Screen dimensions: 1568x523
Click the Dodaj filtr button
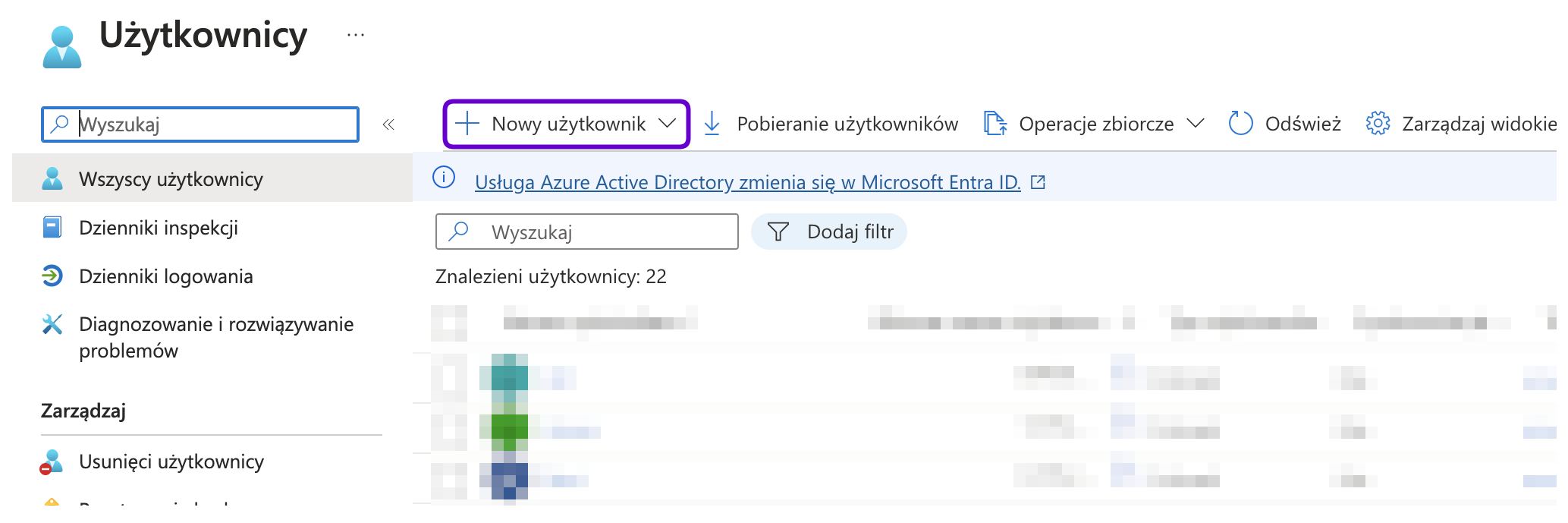pos(829,232)
